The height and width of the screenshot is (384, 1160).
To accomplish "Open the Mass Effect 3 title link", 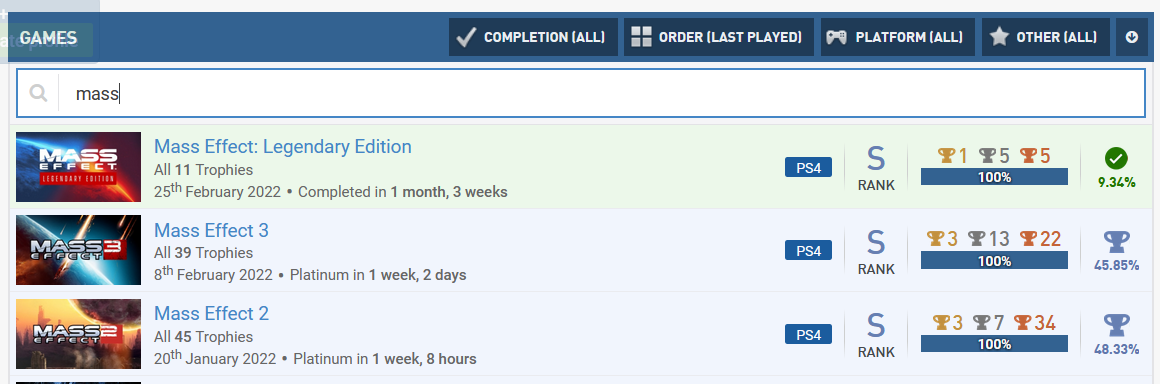I will (211, 230).
